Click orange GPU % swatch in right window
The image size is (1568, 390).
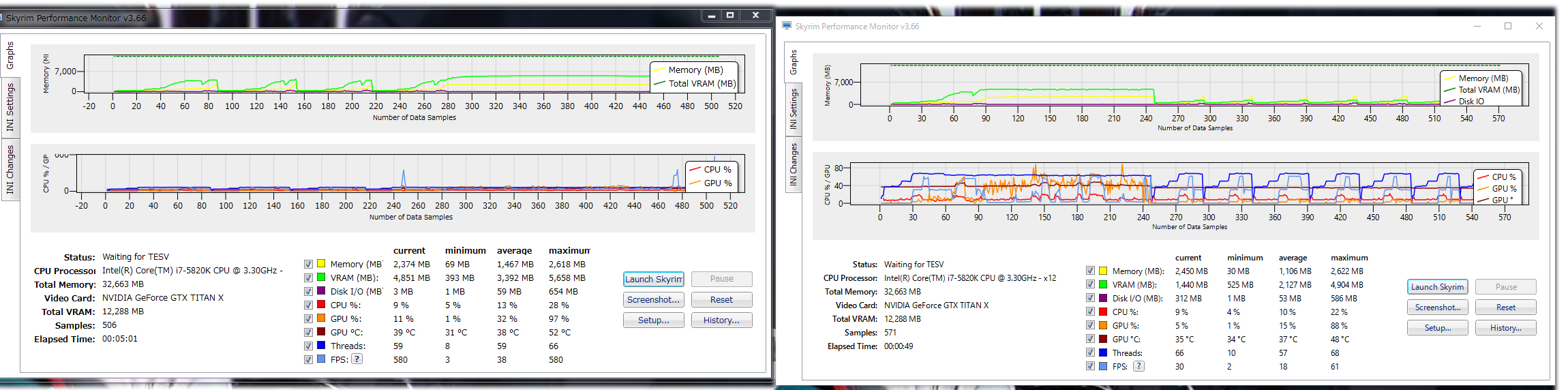tap(1103, 325)
